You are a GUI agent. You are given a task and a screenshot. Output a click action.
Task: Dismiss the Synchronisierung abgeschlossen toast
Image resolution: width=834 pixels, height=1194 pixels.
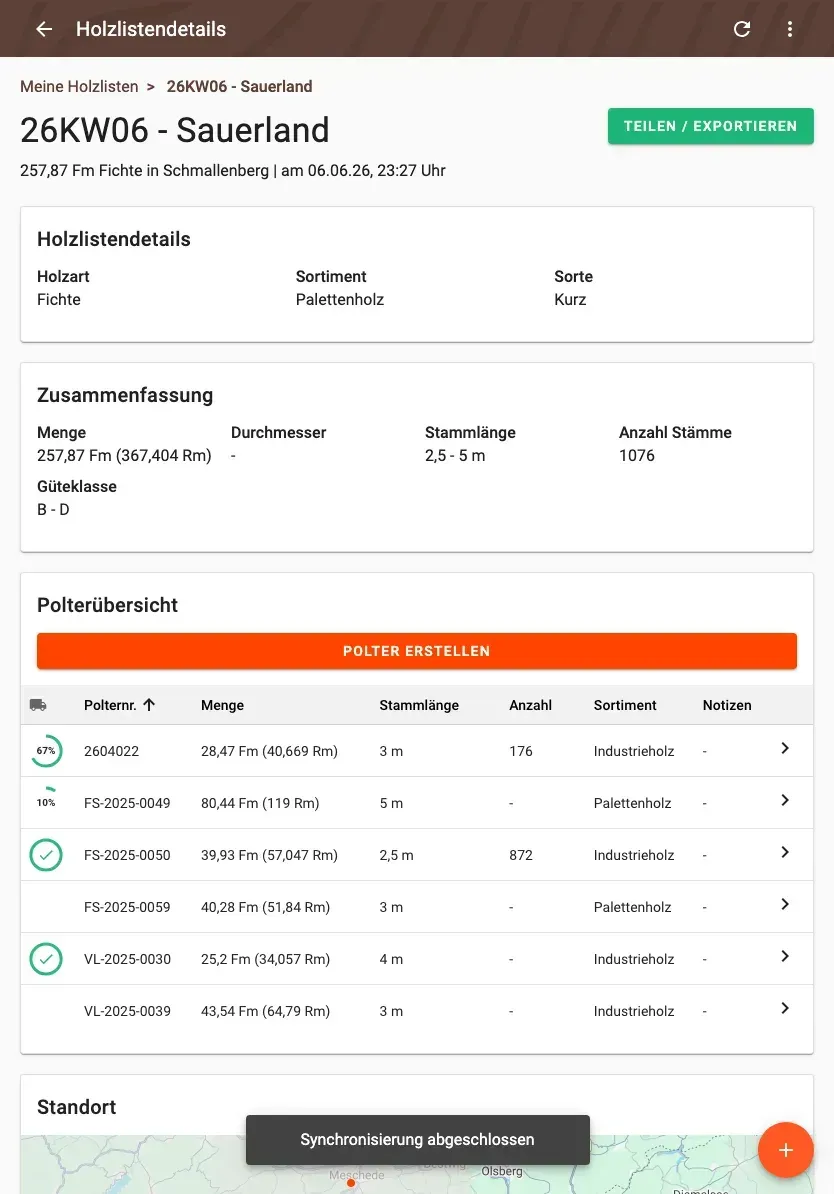[417, 1140]
